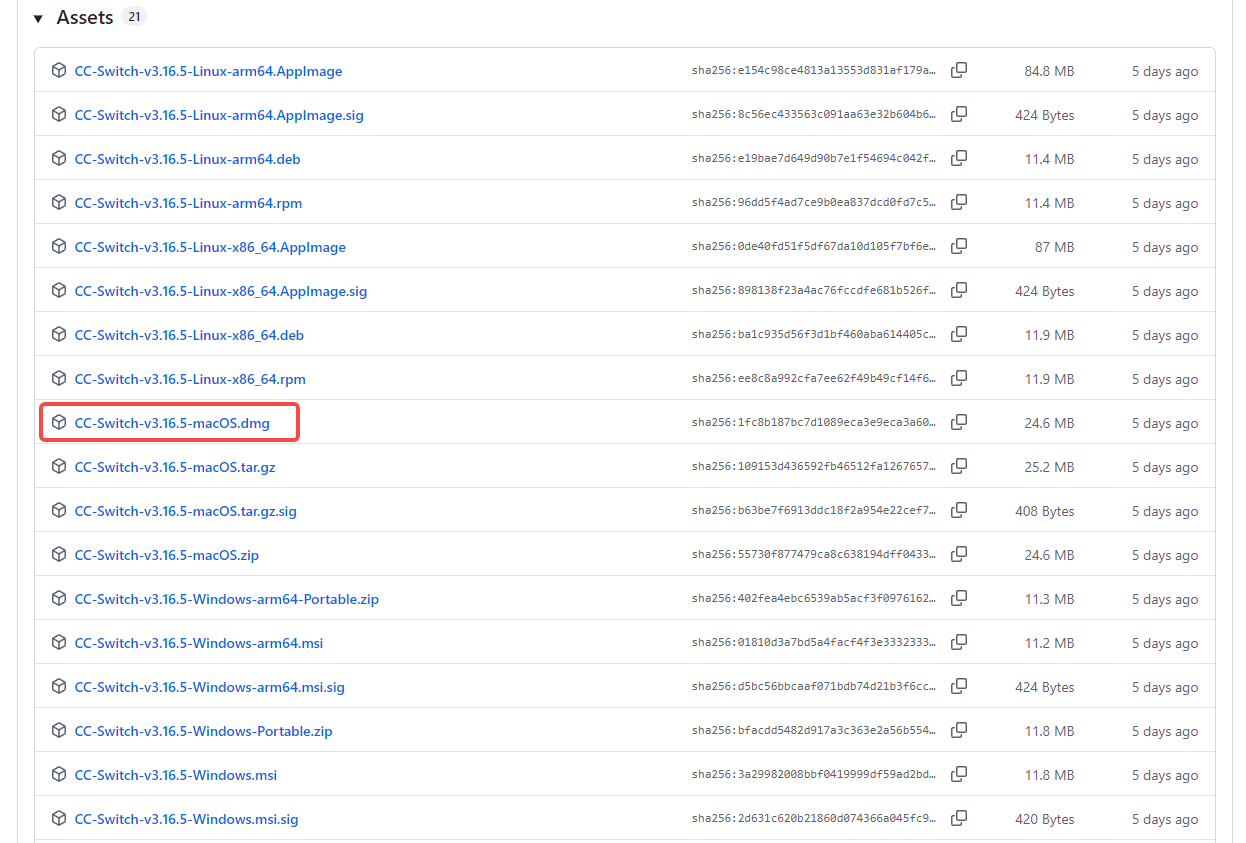Copy SHA256 for Linux-arm64.AppImage
The width and height of the screenshot is (1246, 843).
click(x=959, y=71)
